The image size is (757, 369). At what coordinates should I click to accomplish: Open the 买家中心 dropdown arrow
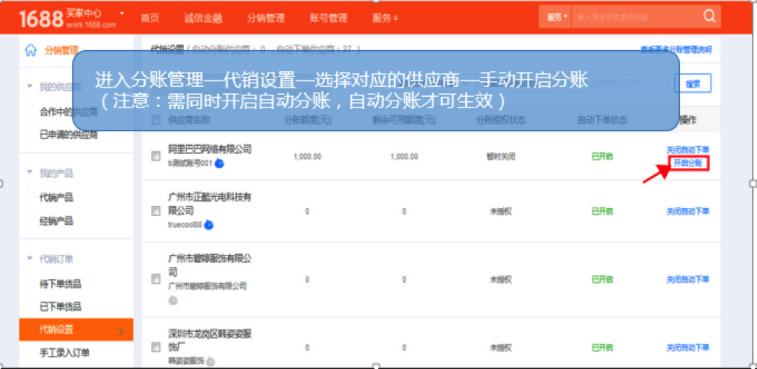122,13
